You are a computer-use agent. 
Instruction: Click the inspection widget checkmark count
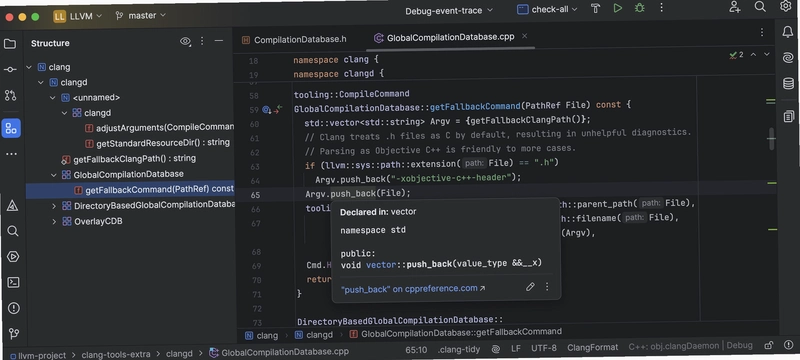coord(736,55)
